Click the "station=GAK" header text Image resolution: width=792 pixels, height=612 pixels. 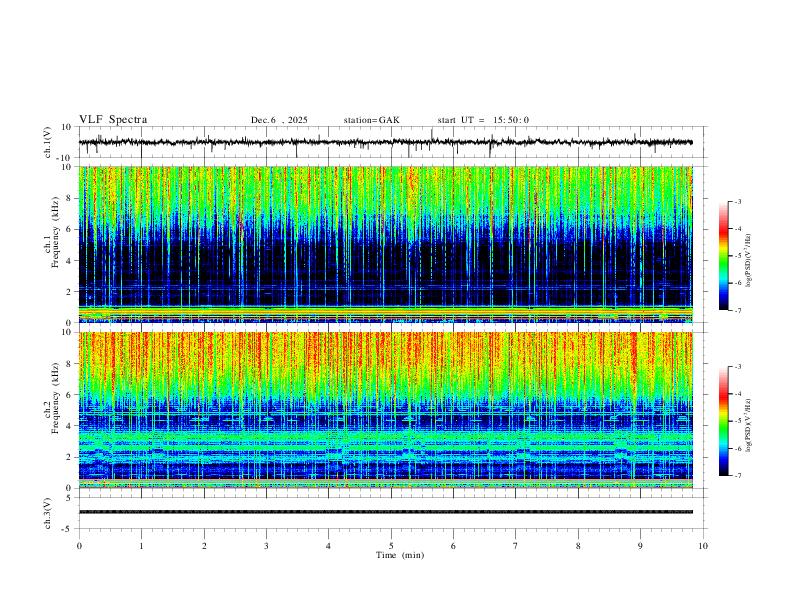tap(371, 120)
